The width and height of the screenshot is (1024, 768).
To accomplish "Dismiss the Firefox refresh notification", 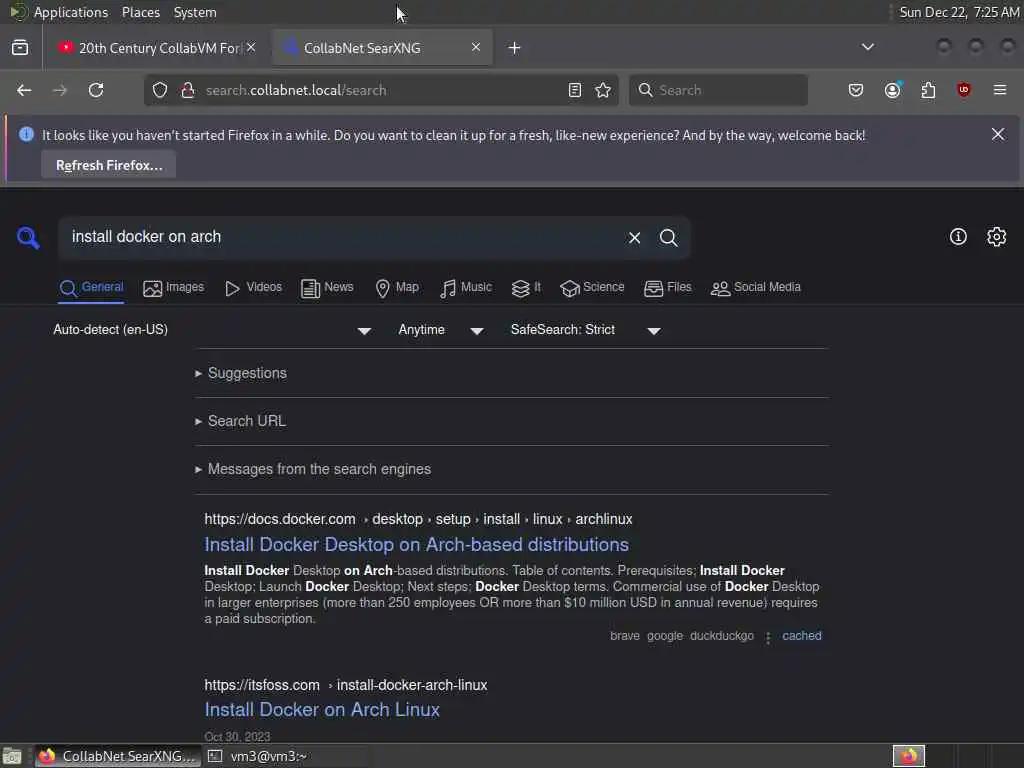I will point(998,134).
